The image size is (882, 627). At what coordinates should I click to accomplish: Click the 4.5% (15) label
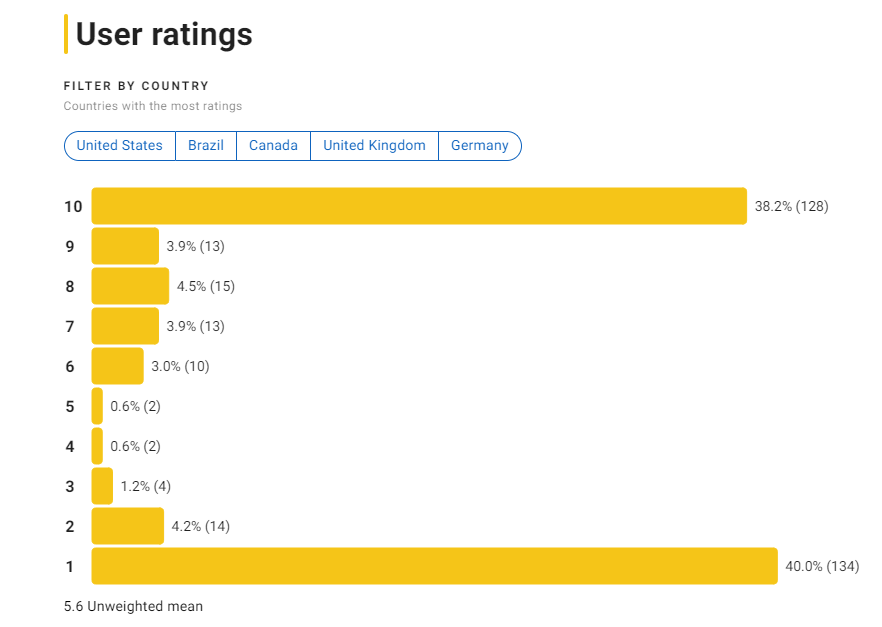tap(205, 287)
